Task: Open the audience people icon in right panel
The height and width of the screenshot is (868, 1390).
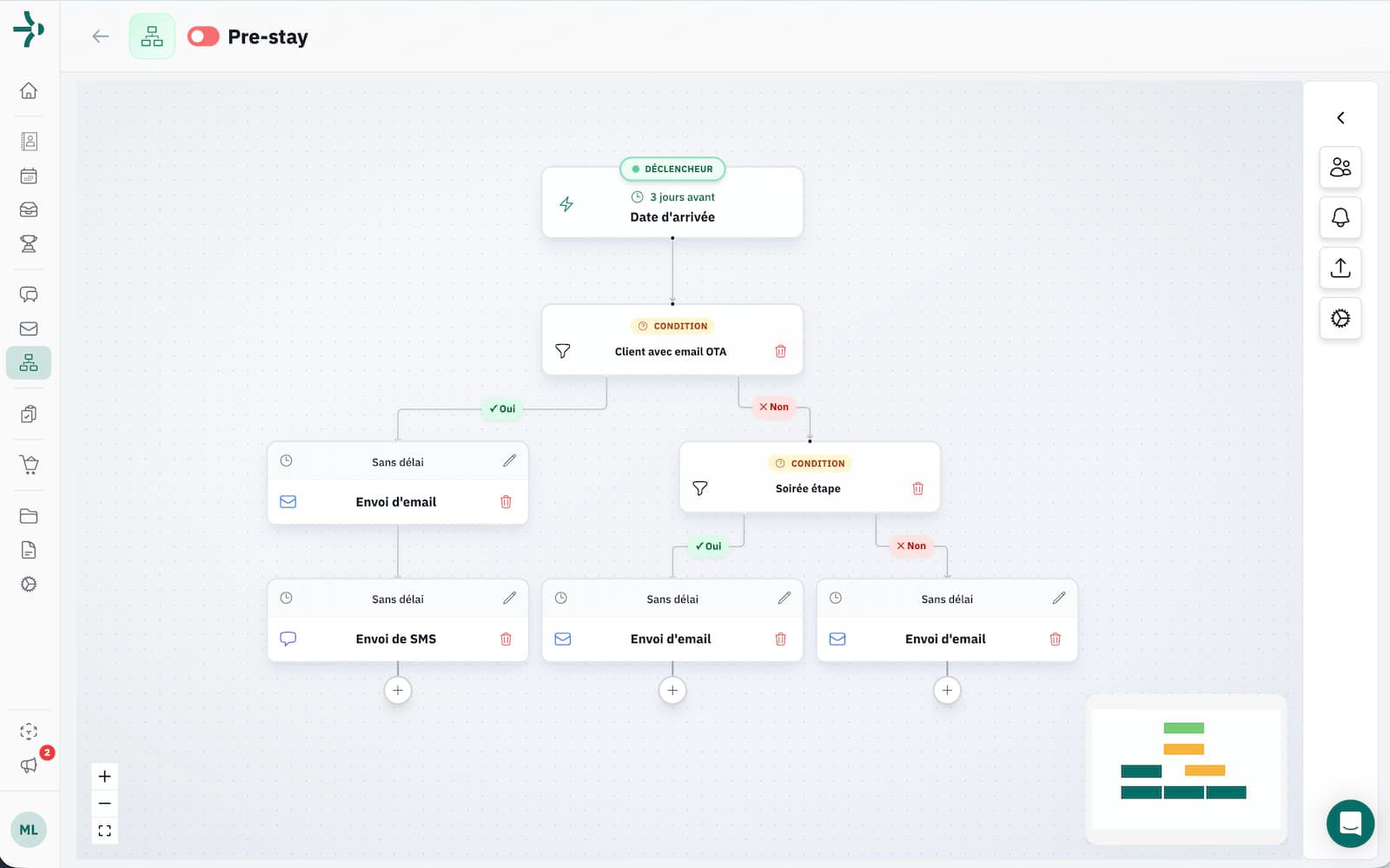Action: 1340,167
